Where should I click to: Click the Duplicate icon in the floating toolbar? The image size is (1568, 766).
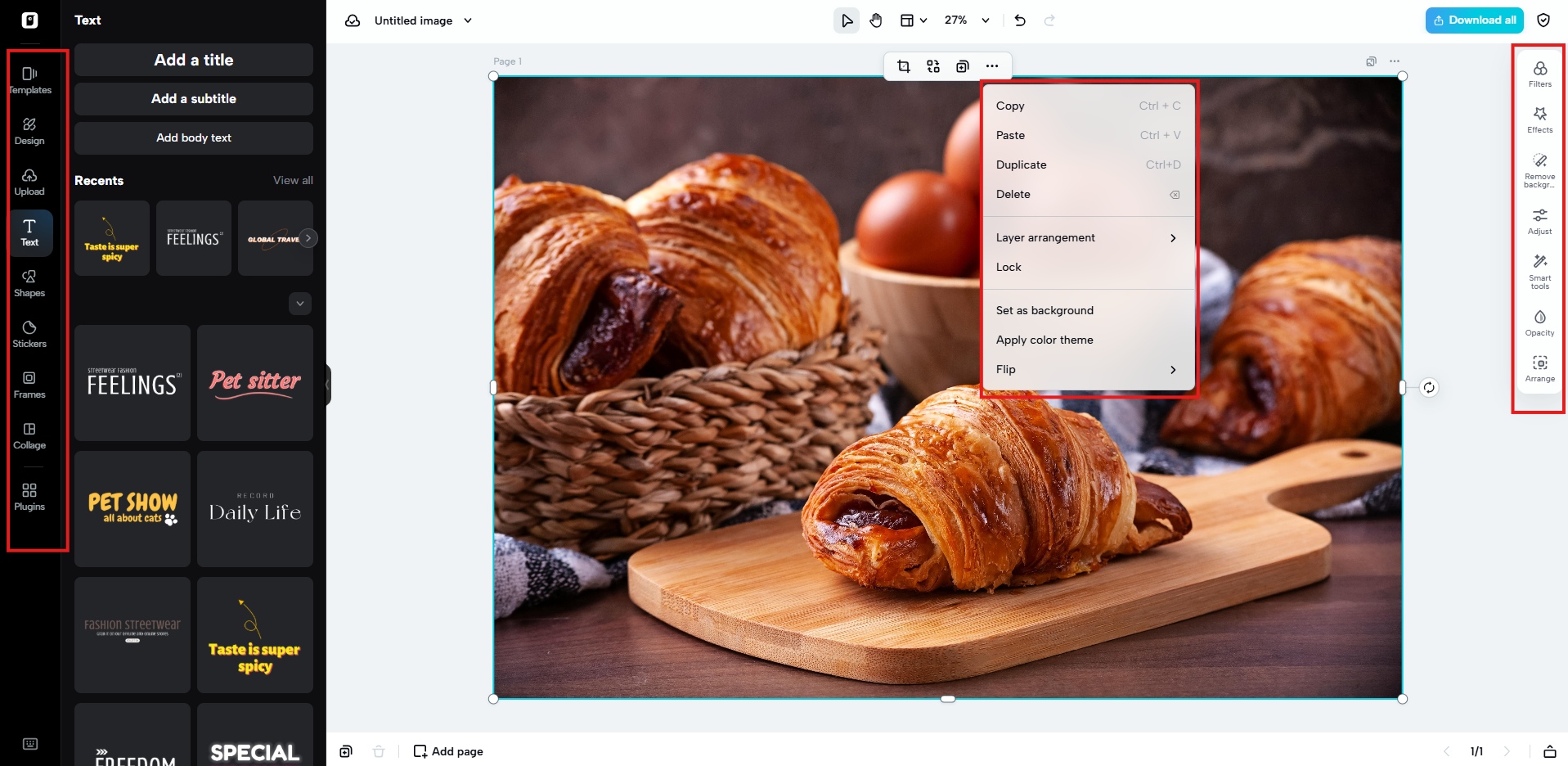(963, 66)
